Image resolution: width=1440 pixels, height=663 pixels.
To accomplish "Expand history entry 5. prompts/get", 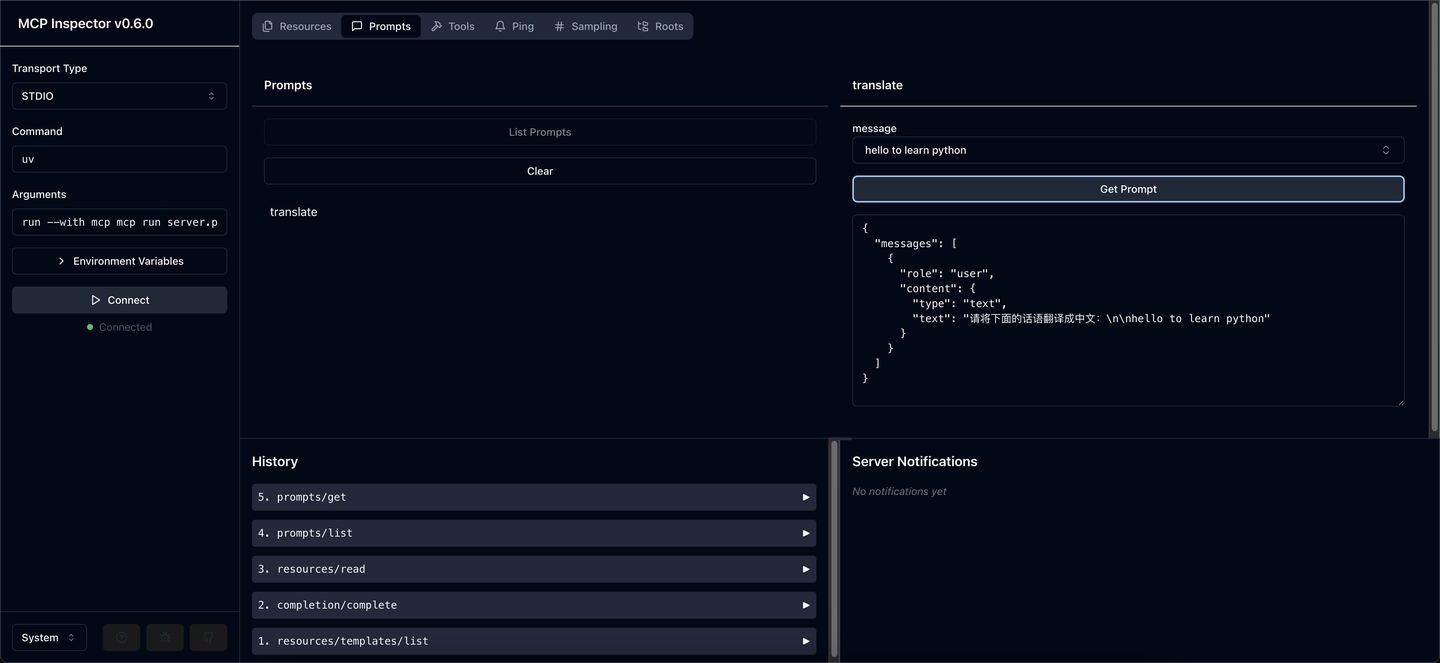I will click(x=534, y=497).
